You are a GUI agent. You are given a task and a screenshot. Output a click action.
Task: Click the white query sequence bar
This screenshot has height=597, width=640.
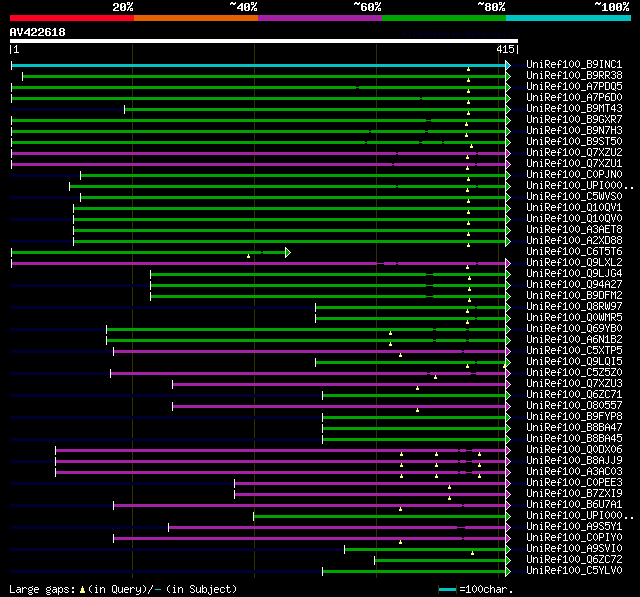pos(264,41)
